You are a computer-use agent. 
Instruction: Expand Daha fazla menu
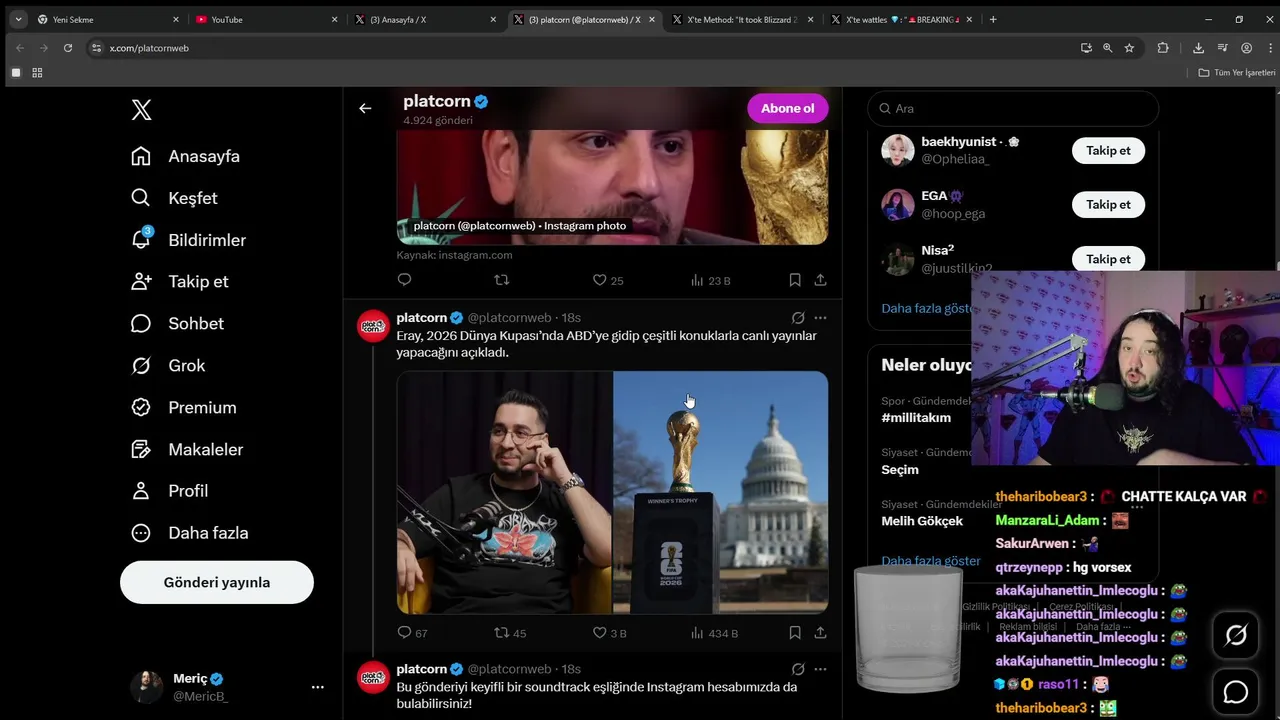(x=190, y=533)
